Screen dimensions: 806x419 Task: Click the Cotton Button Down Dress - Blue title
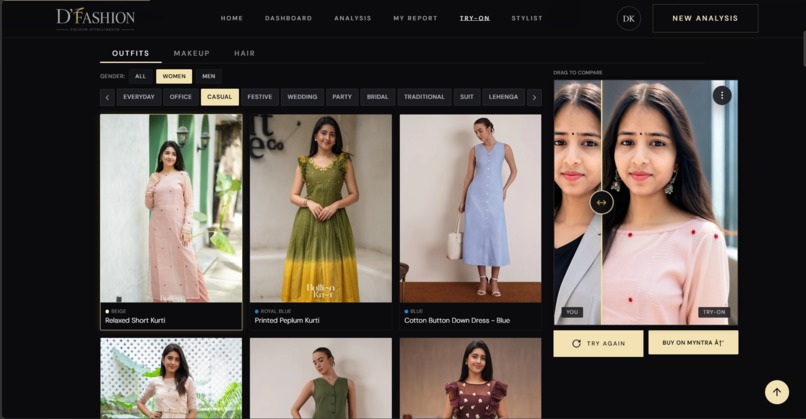[457, 320]
